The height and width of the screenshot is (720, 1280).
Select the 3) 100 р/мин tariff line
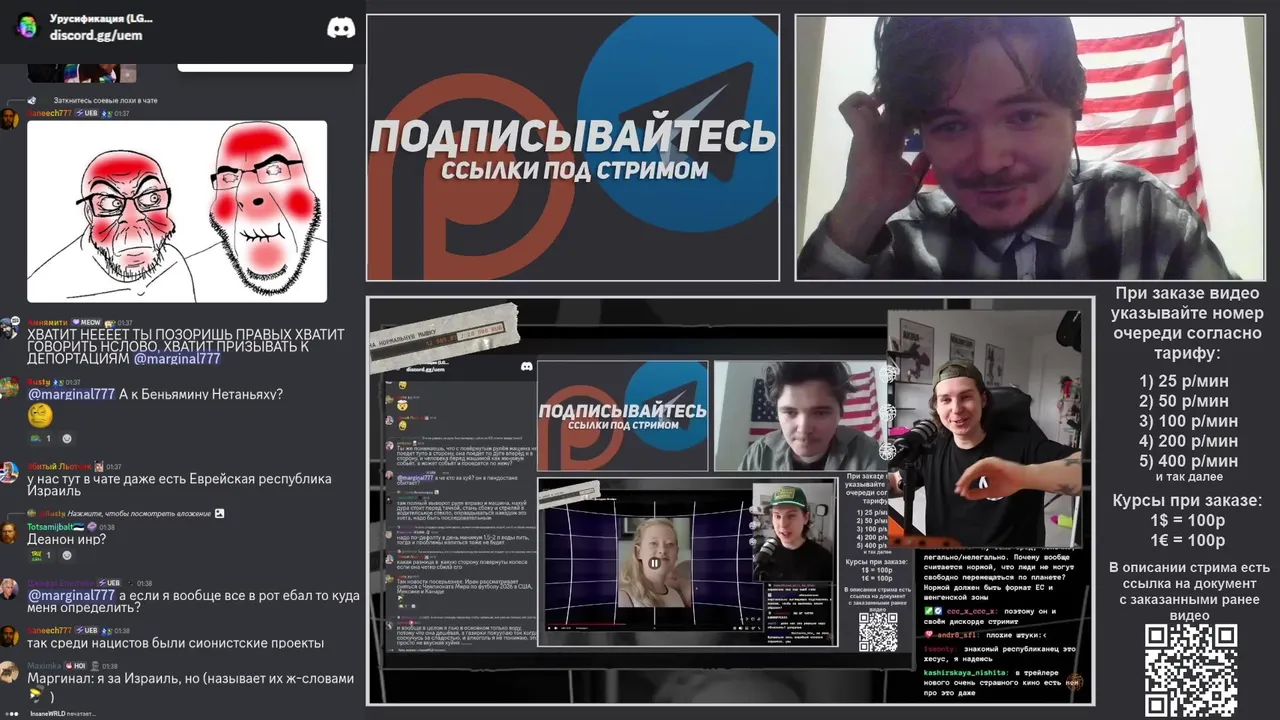tap(1188, 421)
